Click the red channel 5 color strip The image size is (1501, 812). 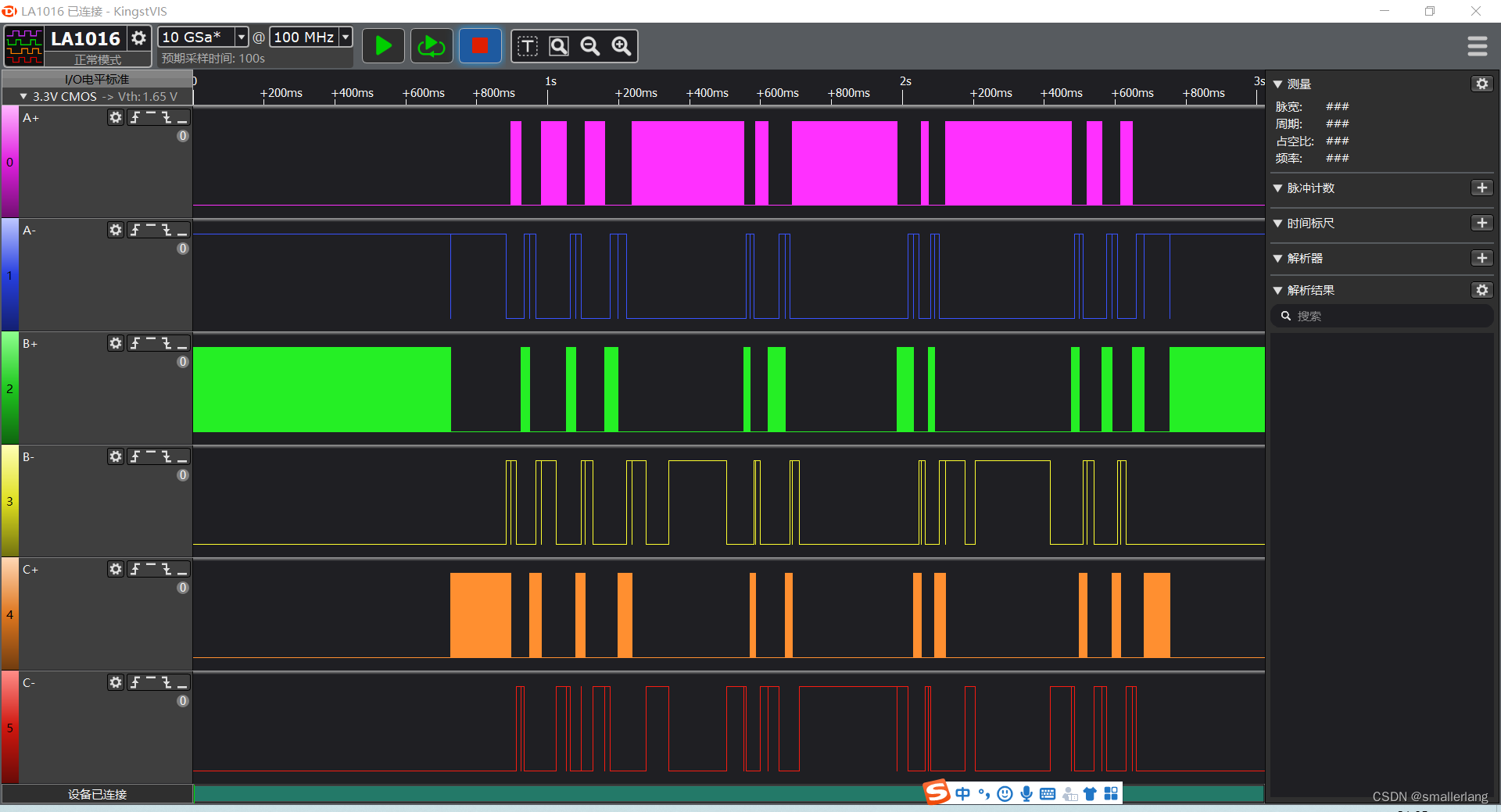[x=9, y=728]
